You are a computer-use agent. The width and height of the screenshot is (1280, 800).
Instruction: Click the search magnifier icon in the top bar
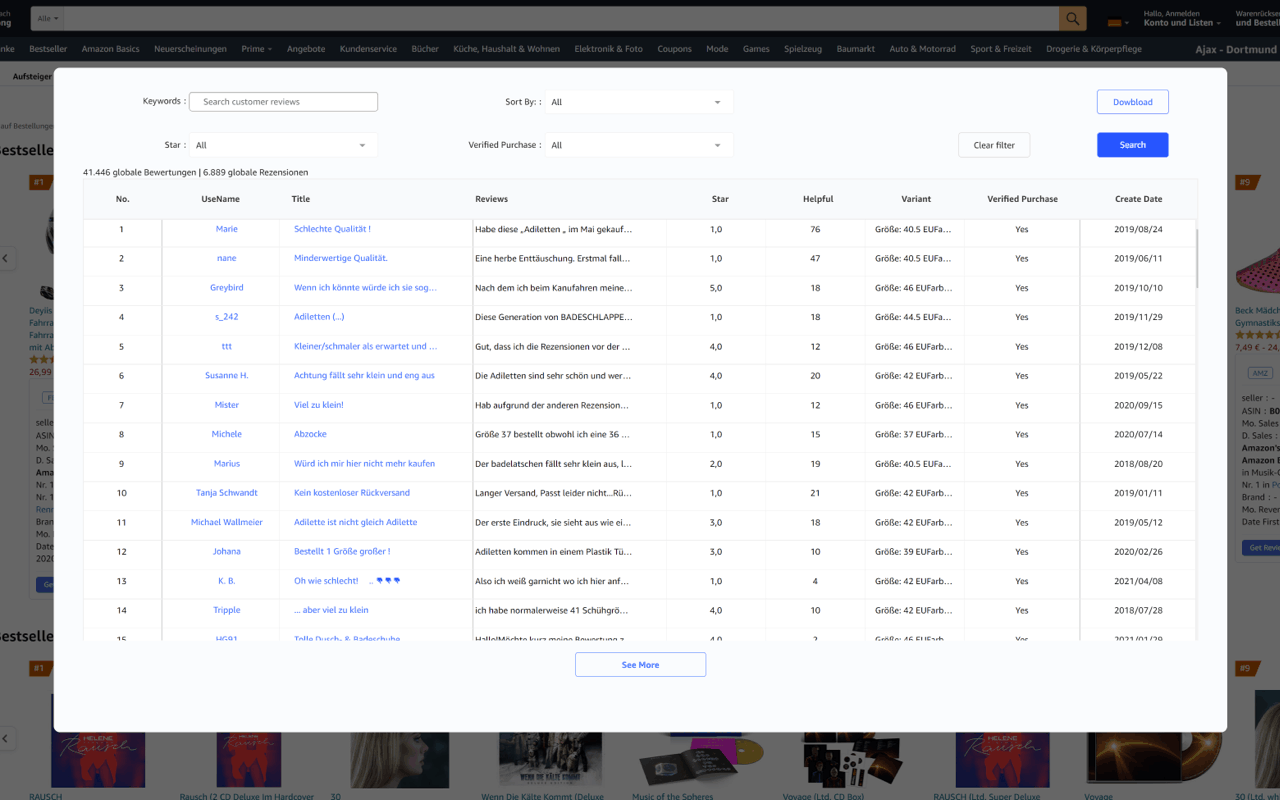pos(1072,18)
